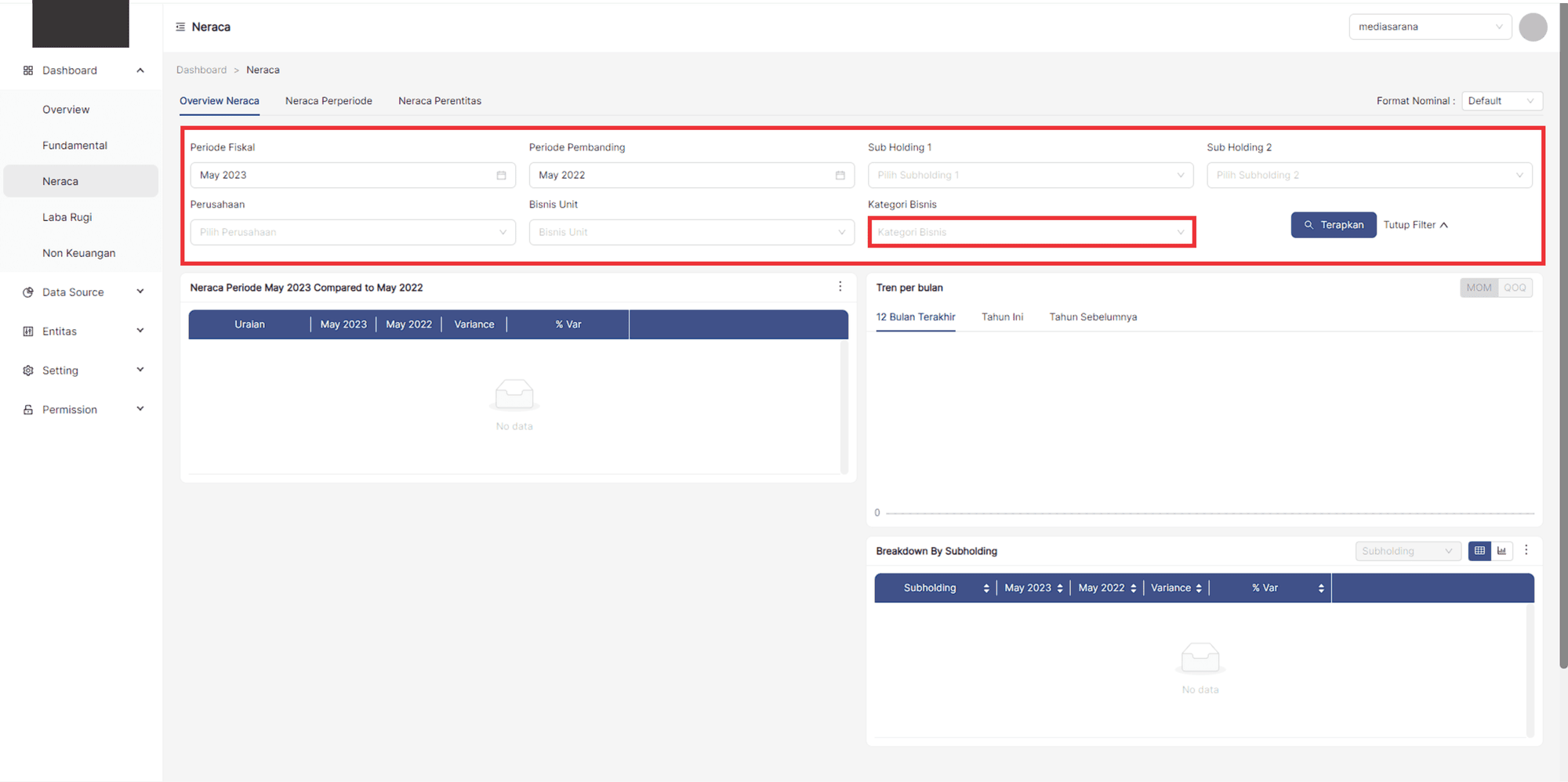Screen dimensions: 1568x782
Task: Click the Terapkan button
Action: pos(1333,225)
